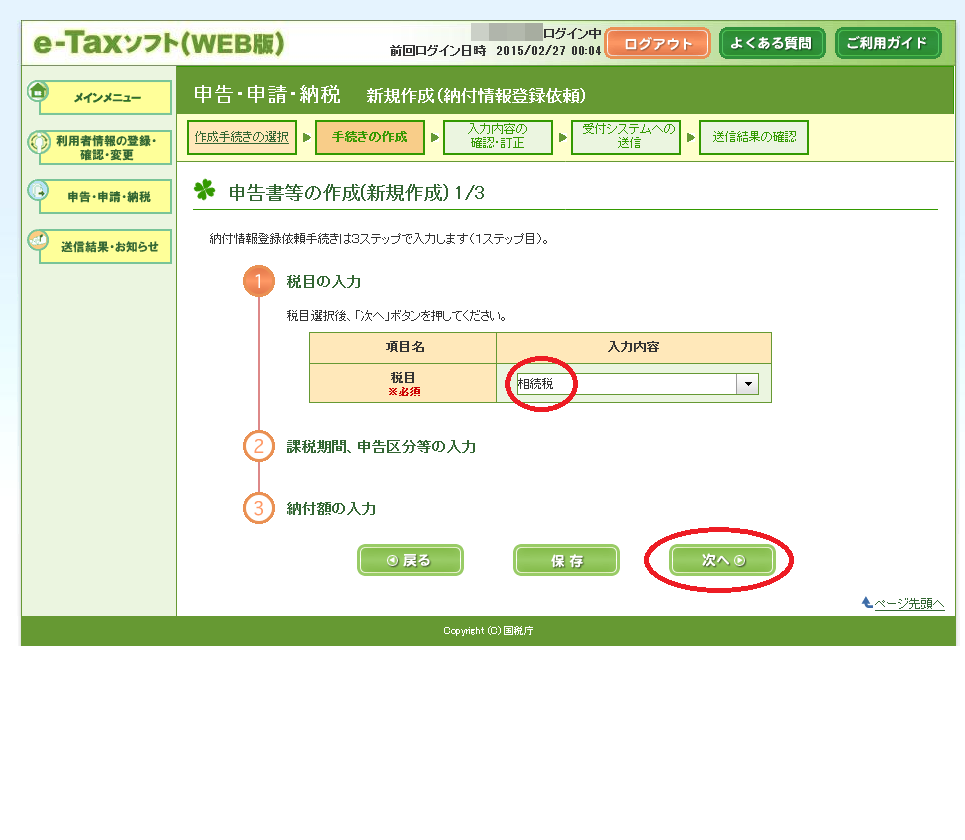Image resolution: width=965 pixels, height=840 pixels.
Task: Jump to top via ページ先頭へ link
Action: coord(908,603)
